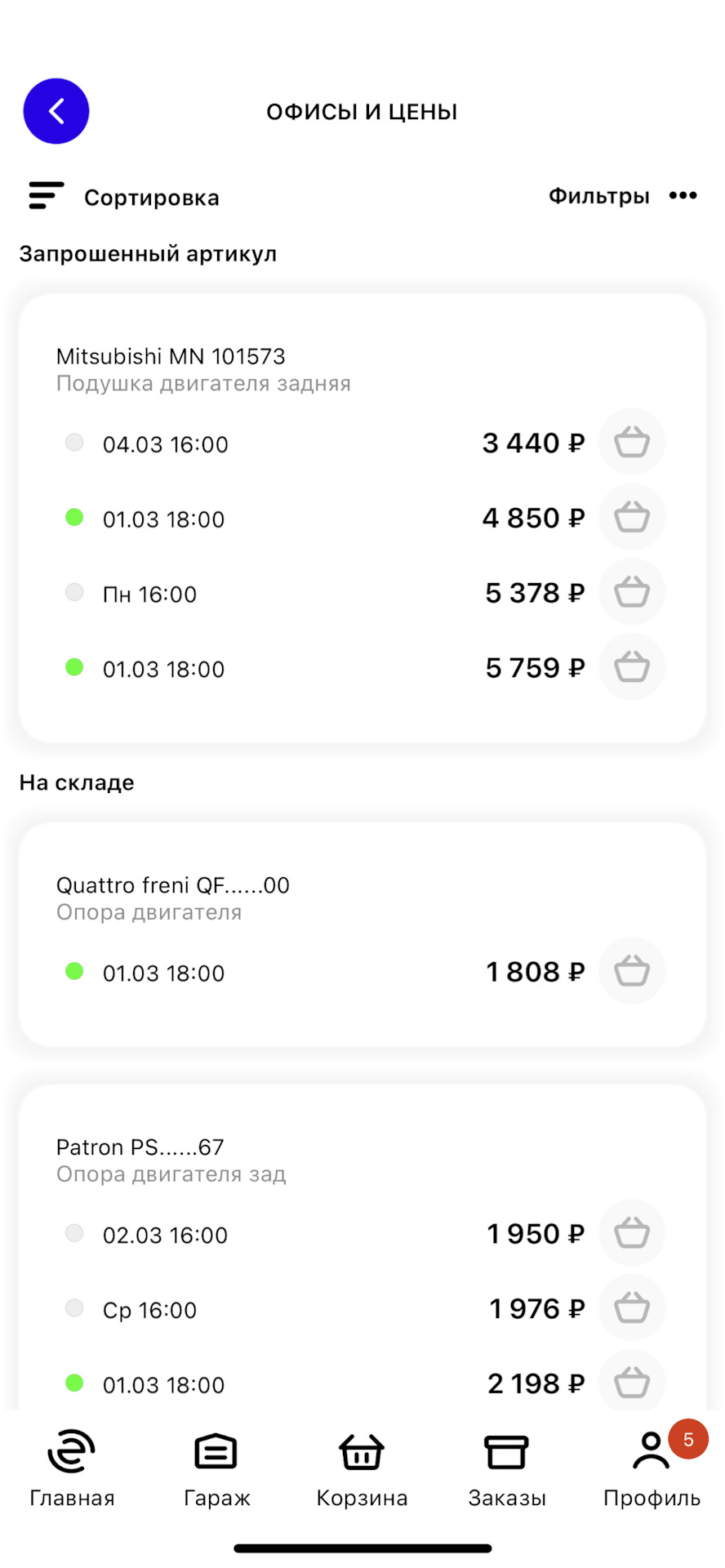Tap the three-dot more options icon
The width and height of the screenshot is (725, 1568).
[x=683, y=196]
